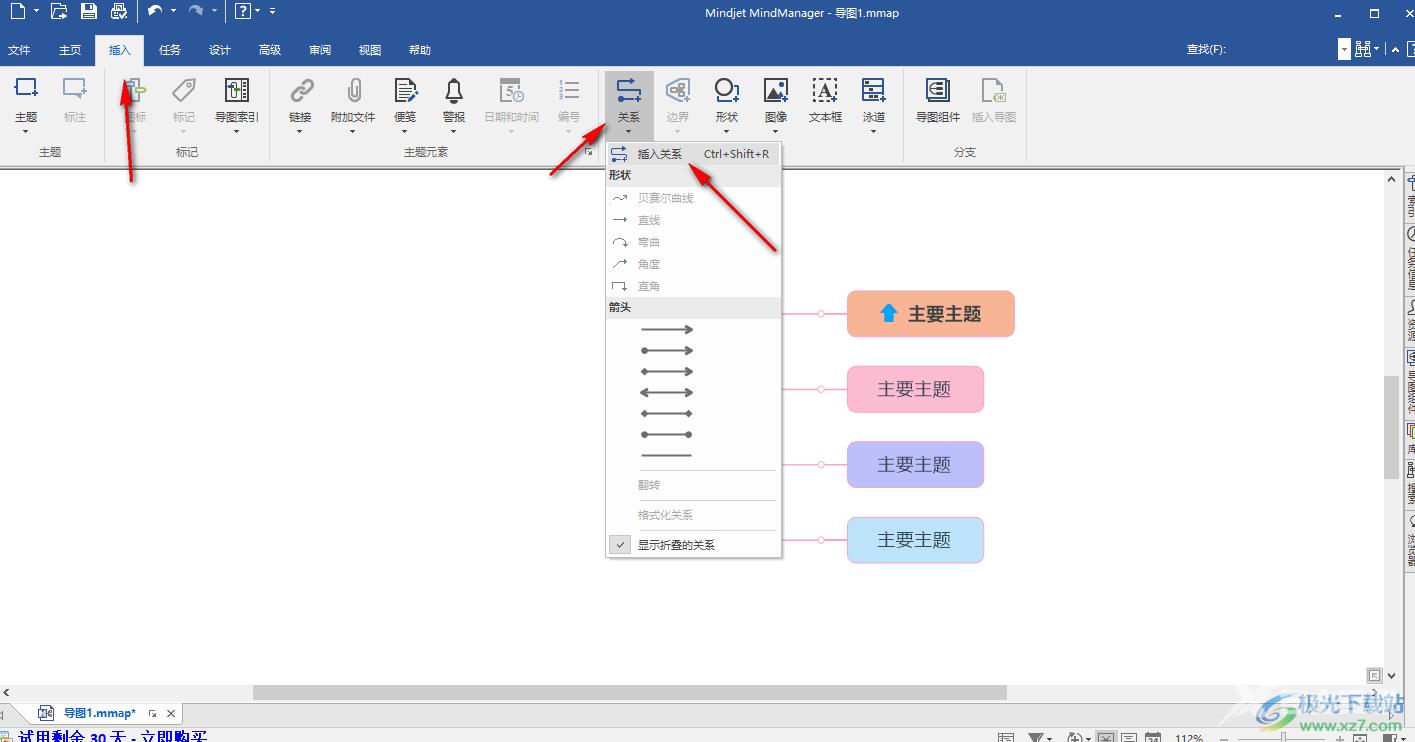Switch to the 视图 ribbon tab

[370, 50]
